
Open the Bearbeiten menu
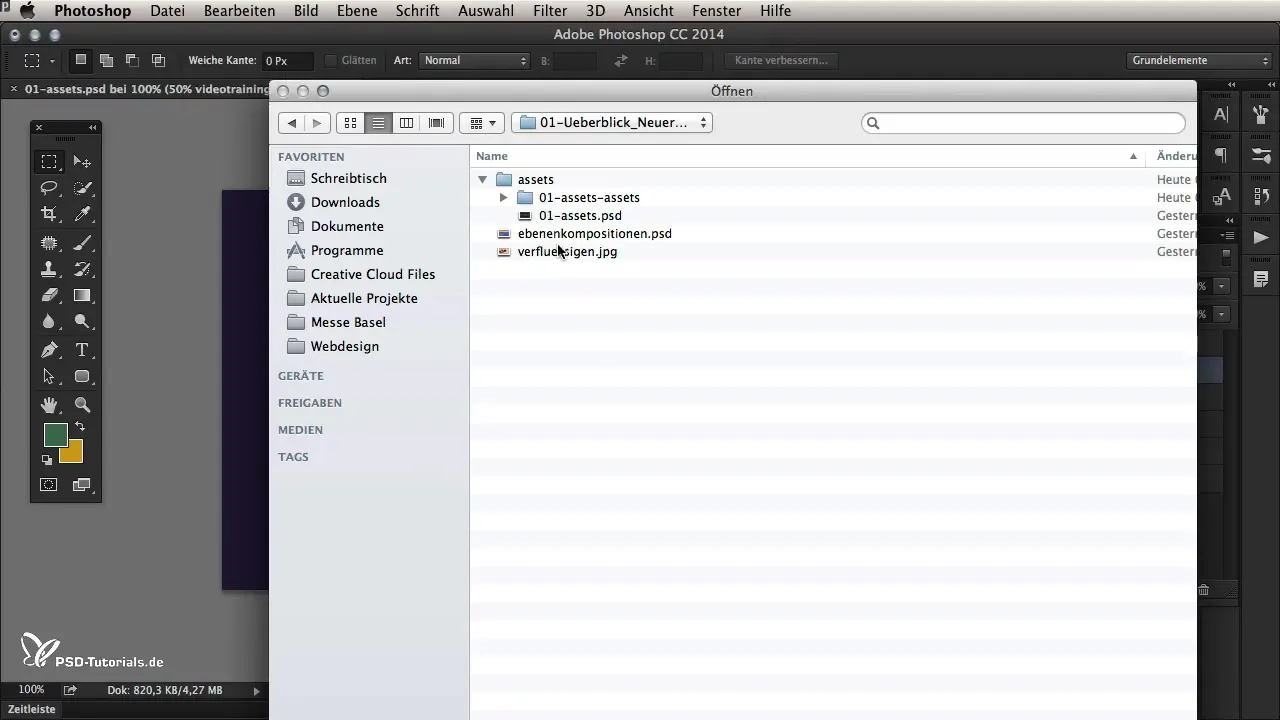239,11
